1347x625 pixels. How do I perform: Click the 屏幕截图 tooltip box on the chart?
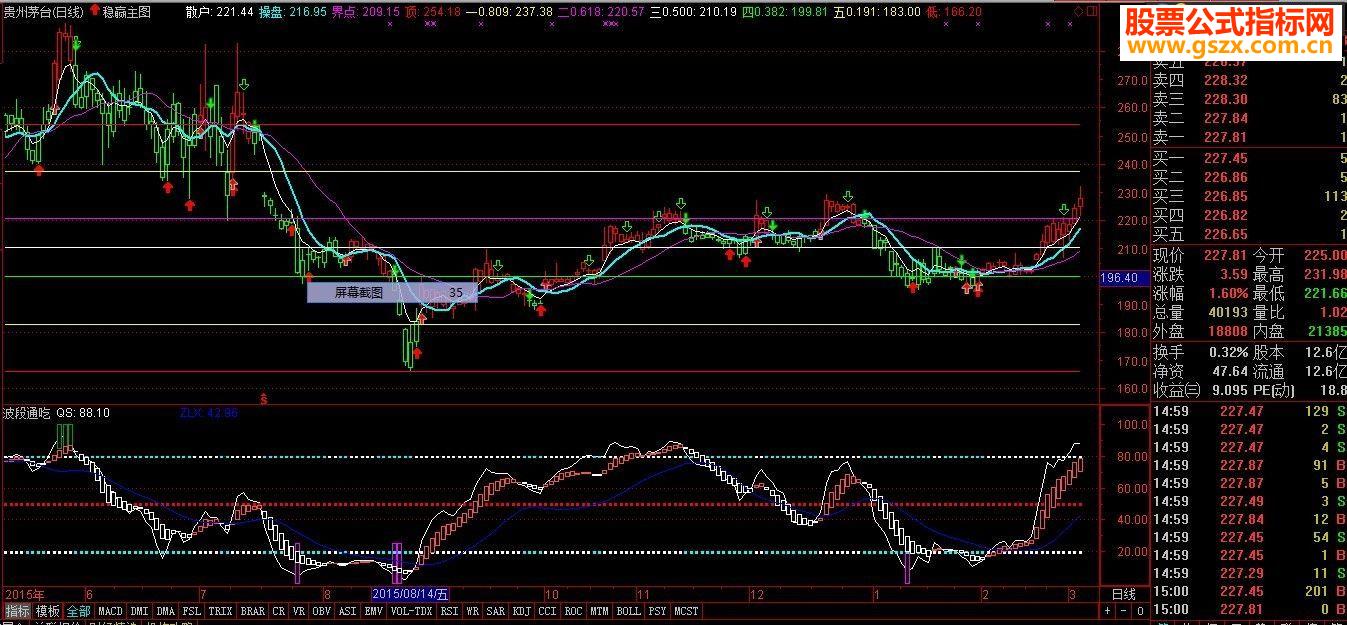392,293
